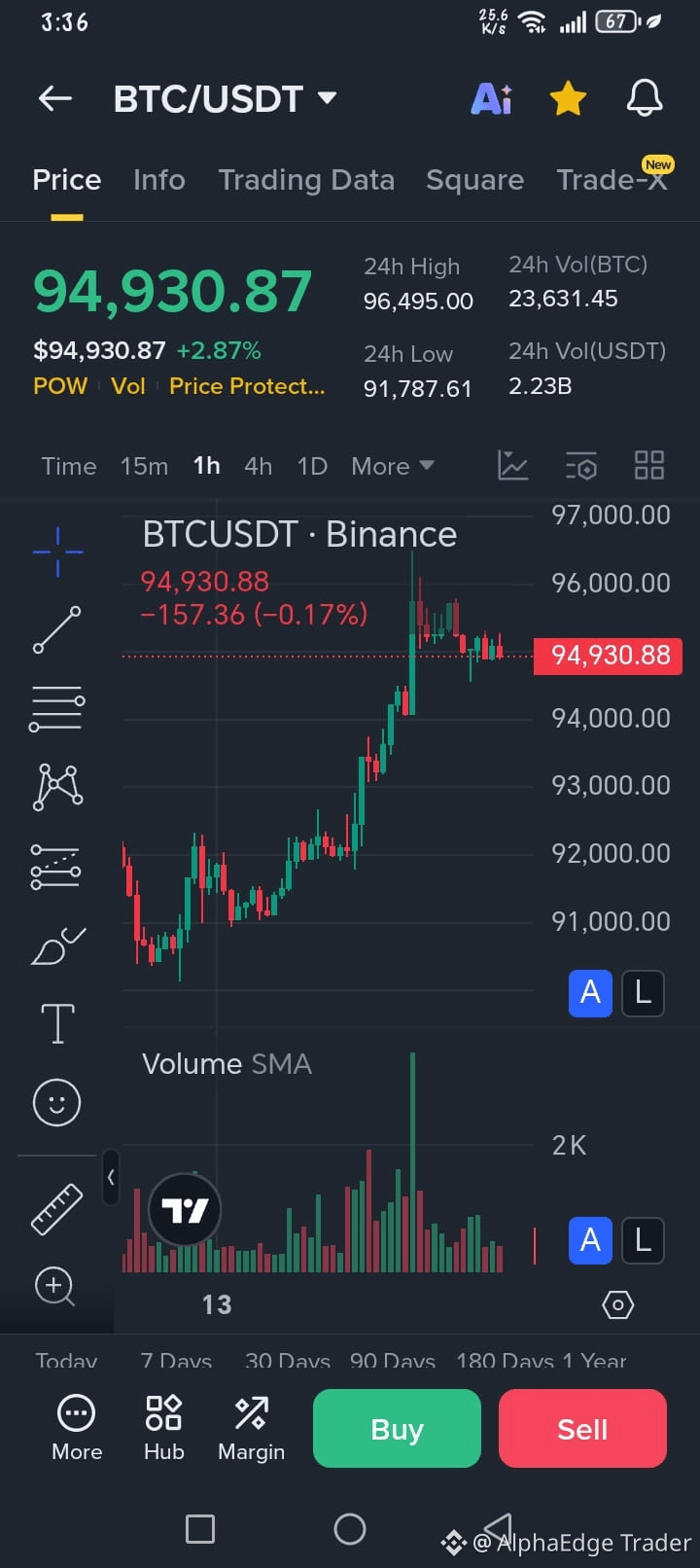
Task: Select the 1 Year range
Action: click(x=594, y=1361)
